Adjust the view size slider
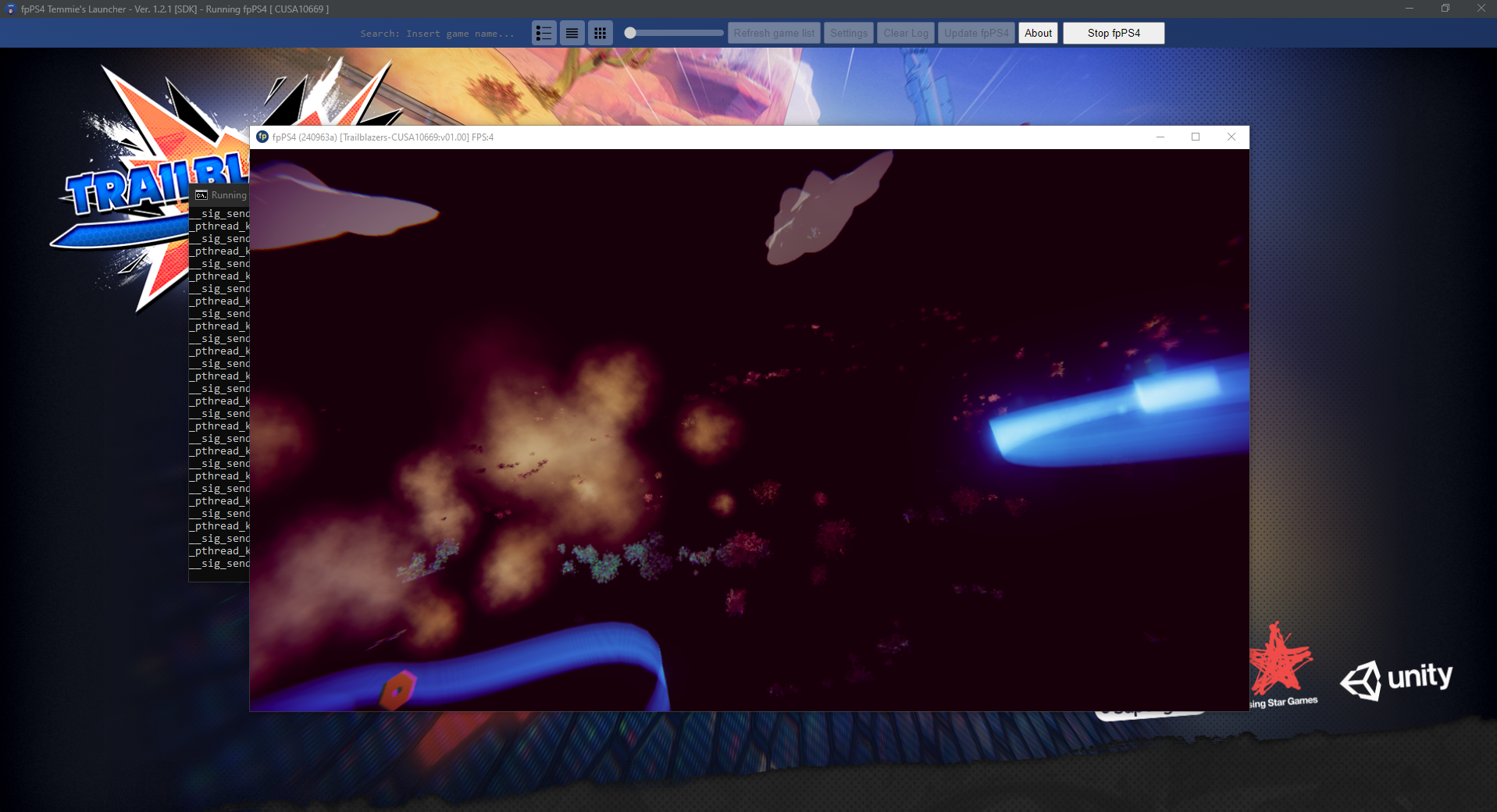Image resolution: width=1497 pixels, height=812 pixels. click(629, 33)
